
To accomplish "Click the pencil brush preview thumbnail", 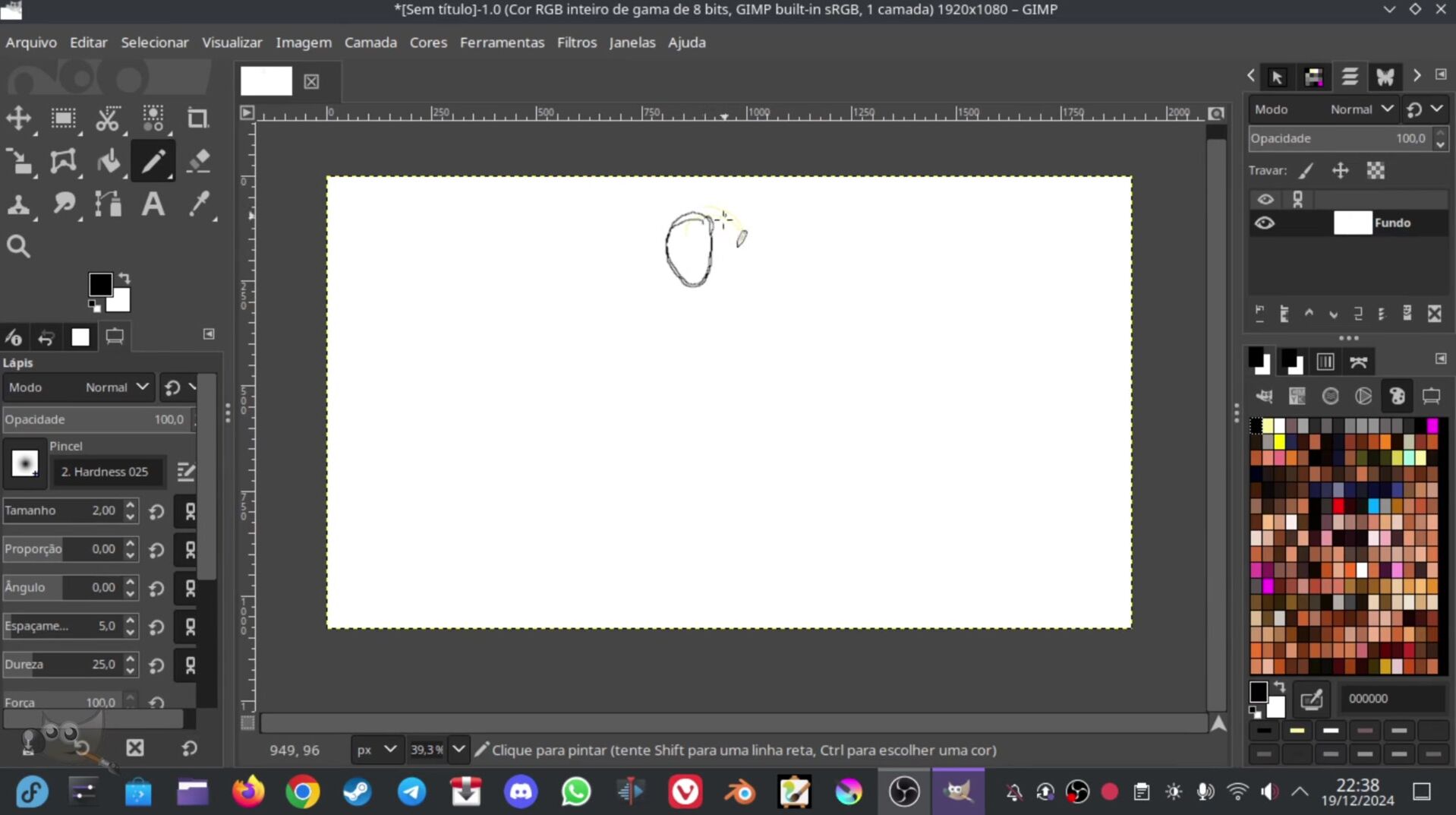I will pyautogui.click(x=24, y=463).
